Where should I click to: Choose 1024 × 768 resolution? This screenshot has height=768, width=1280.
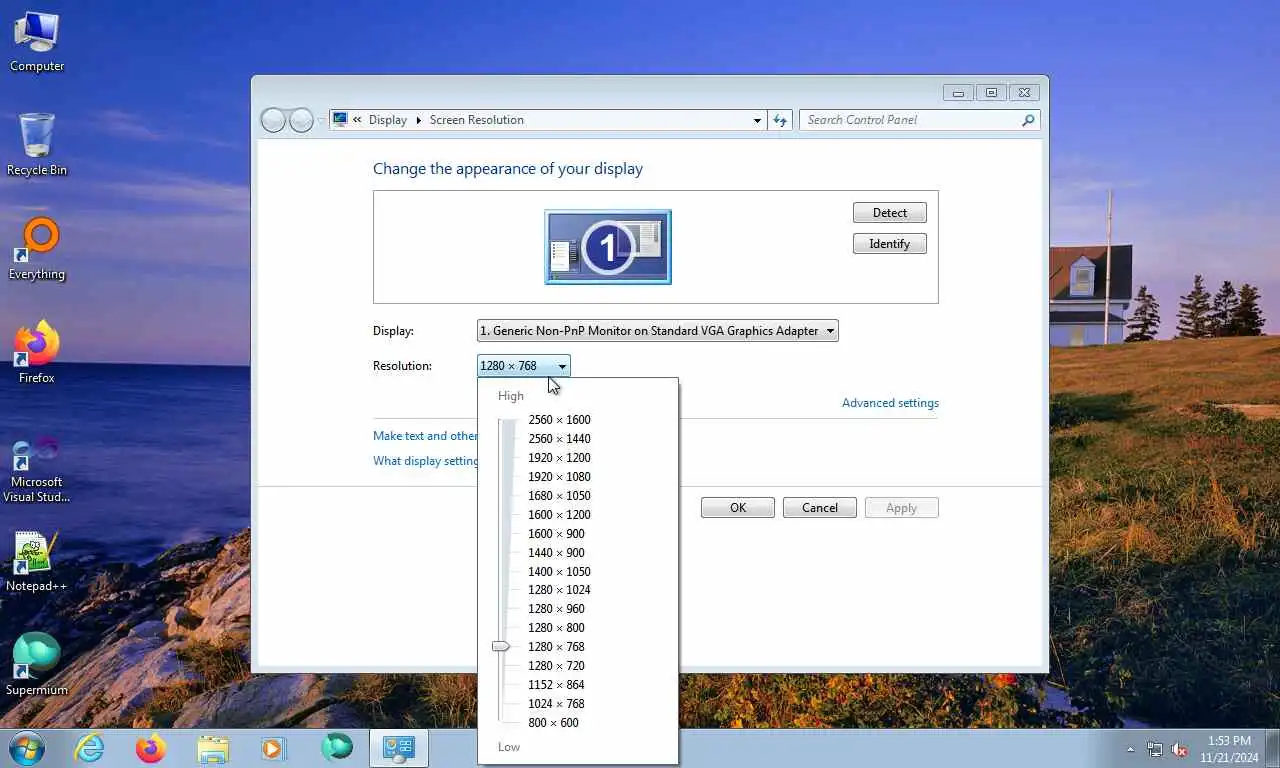pos(556,704)
